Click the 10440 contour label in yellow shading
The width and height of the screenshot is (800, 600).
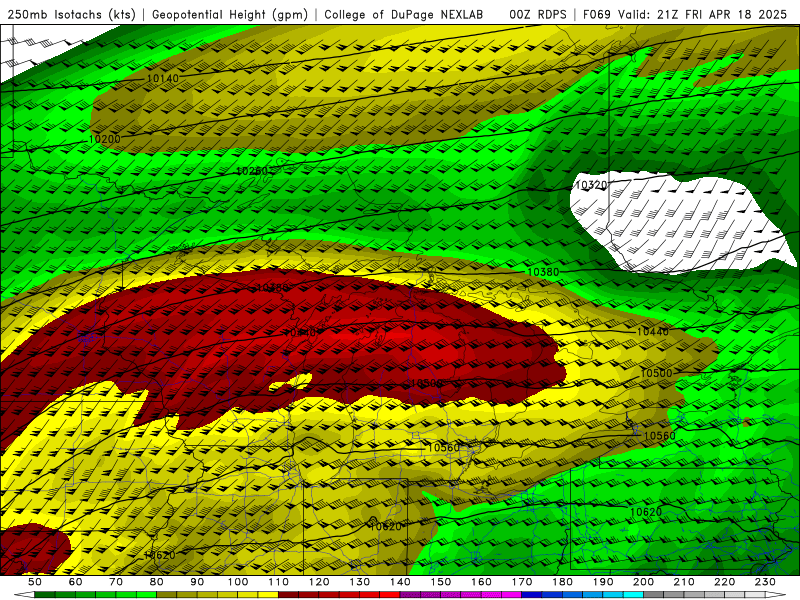(x=653, y=332)
